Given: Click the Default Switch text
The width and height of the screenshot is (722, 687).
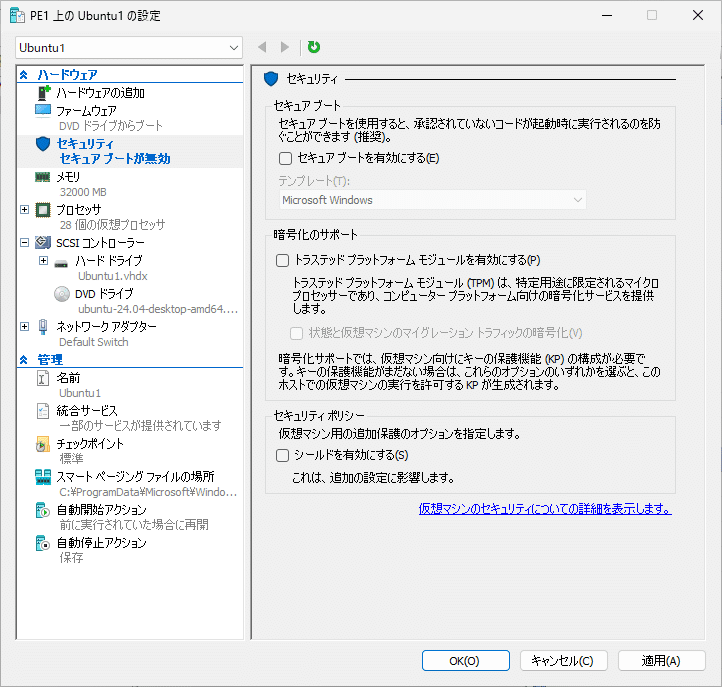Looking at the screenshot, I should coord(94,342).
